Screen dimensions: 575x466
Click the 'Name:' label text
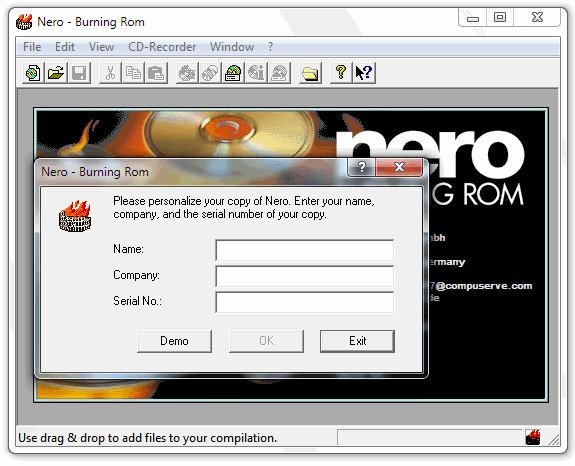[x=128, y=249]
